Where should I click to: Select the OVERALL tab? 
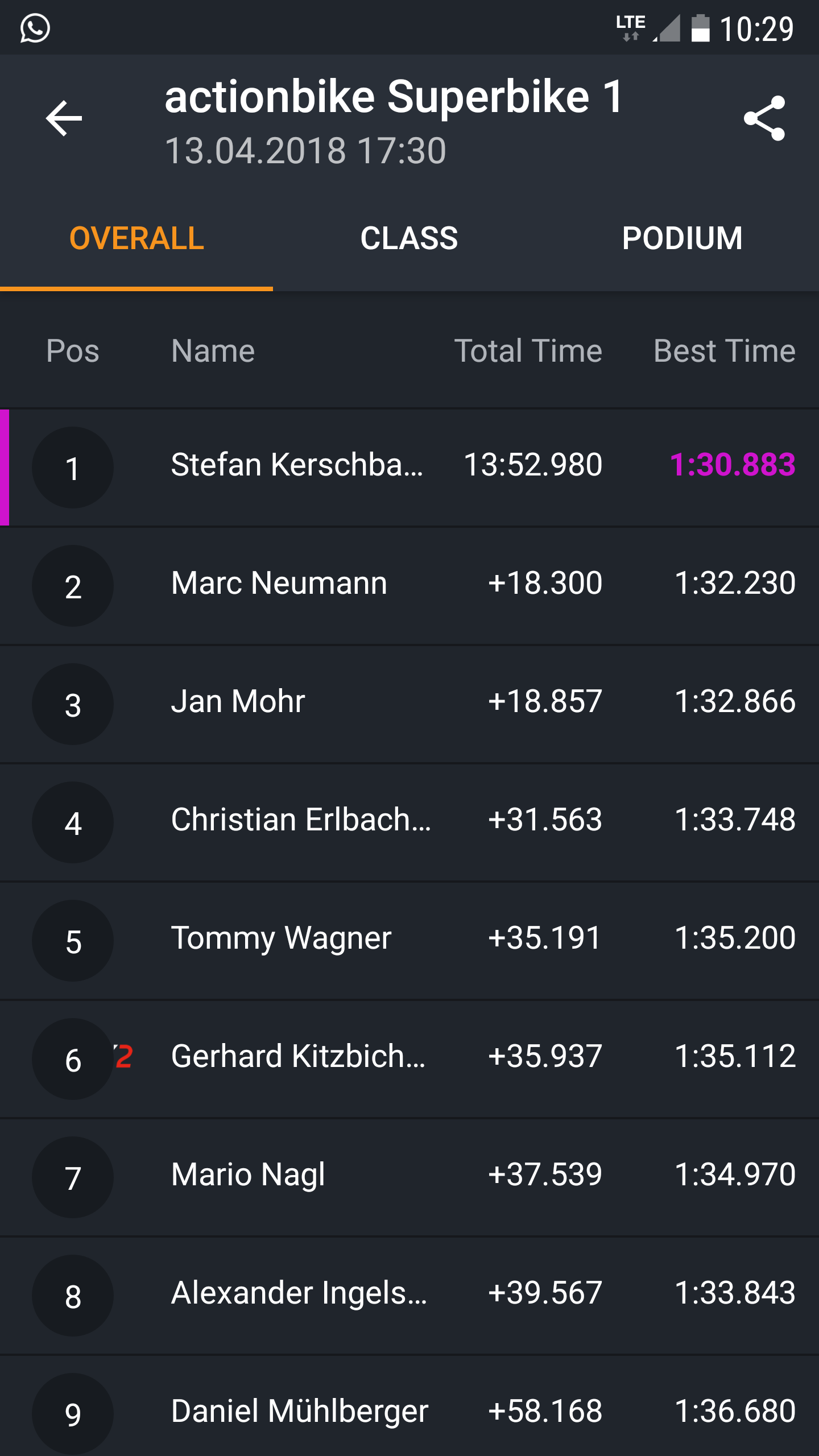(136, 238)
